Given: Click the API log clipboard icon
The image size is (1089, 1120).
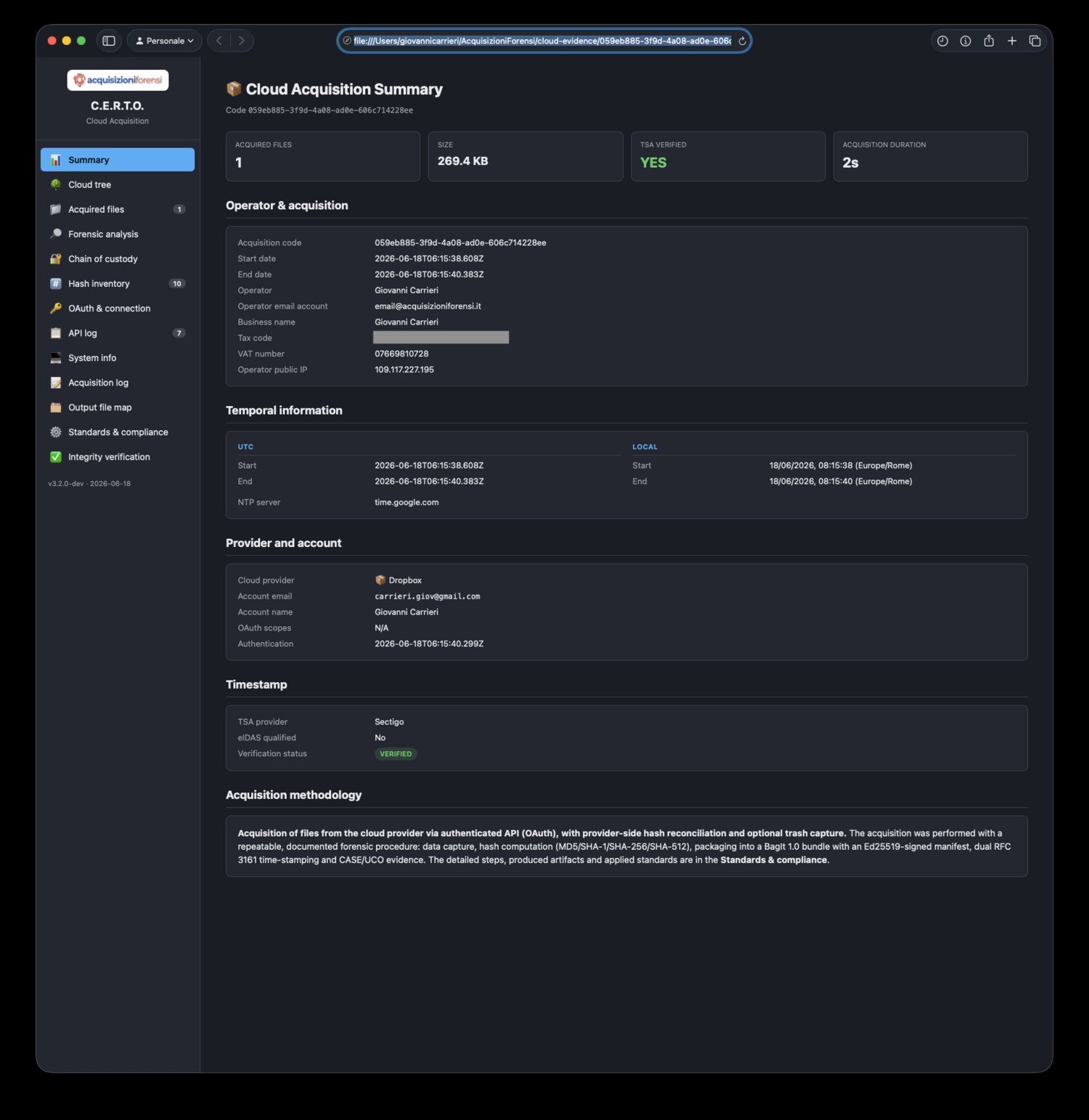Looking at the screenshot, I should (55, 333).
